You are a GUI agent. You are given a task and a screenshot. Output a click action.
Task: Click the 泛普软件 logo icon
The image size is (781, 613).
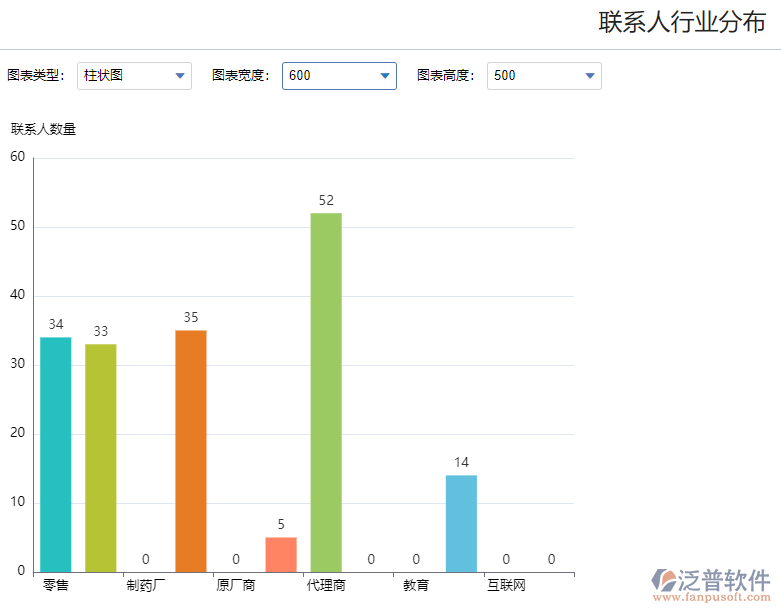(663, 580)
